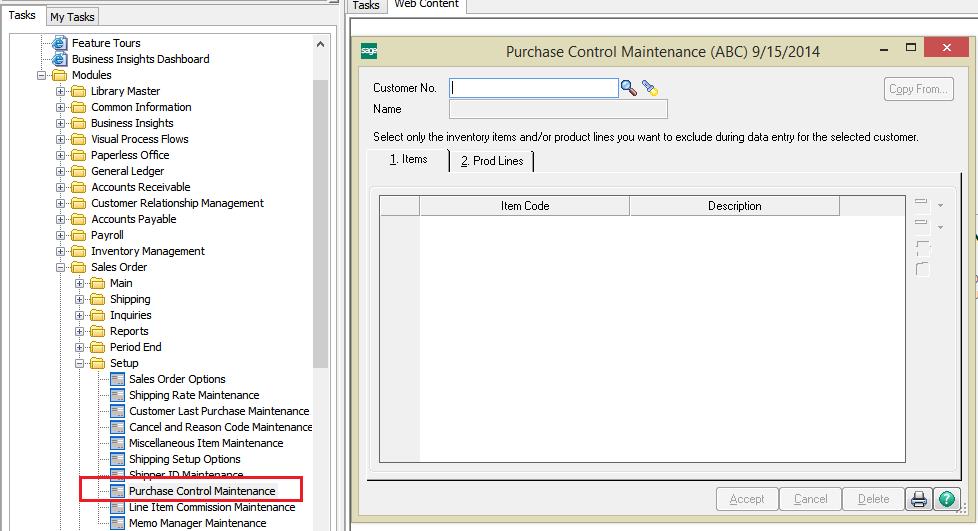Open Shipper ID Maintenance task
This screenshot has height=531, width=978.
186,475
